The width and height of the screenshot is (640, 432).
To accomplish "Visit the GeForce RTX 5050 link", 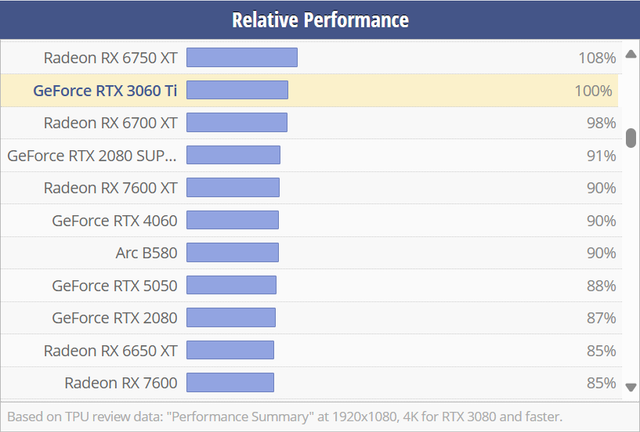I will point(114,285).
